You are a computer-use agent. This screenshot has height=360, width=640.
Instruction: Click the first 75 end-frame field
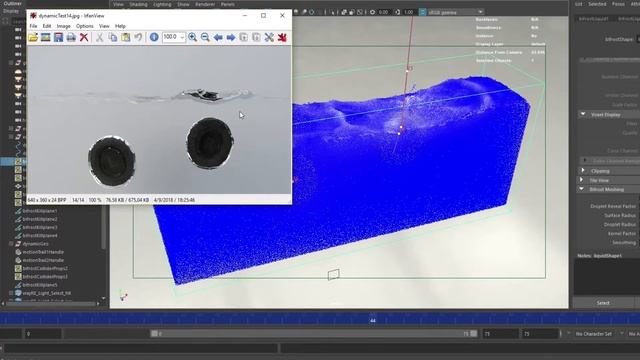pos(500,334)
